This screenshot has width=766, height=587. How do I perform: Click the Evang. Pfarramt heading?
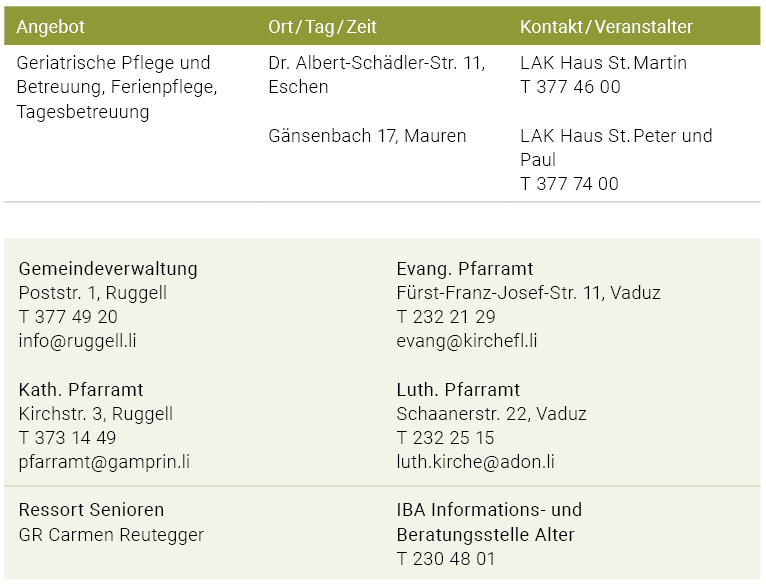[465, 269]
